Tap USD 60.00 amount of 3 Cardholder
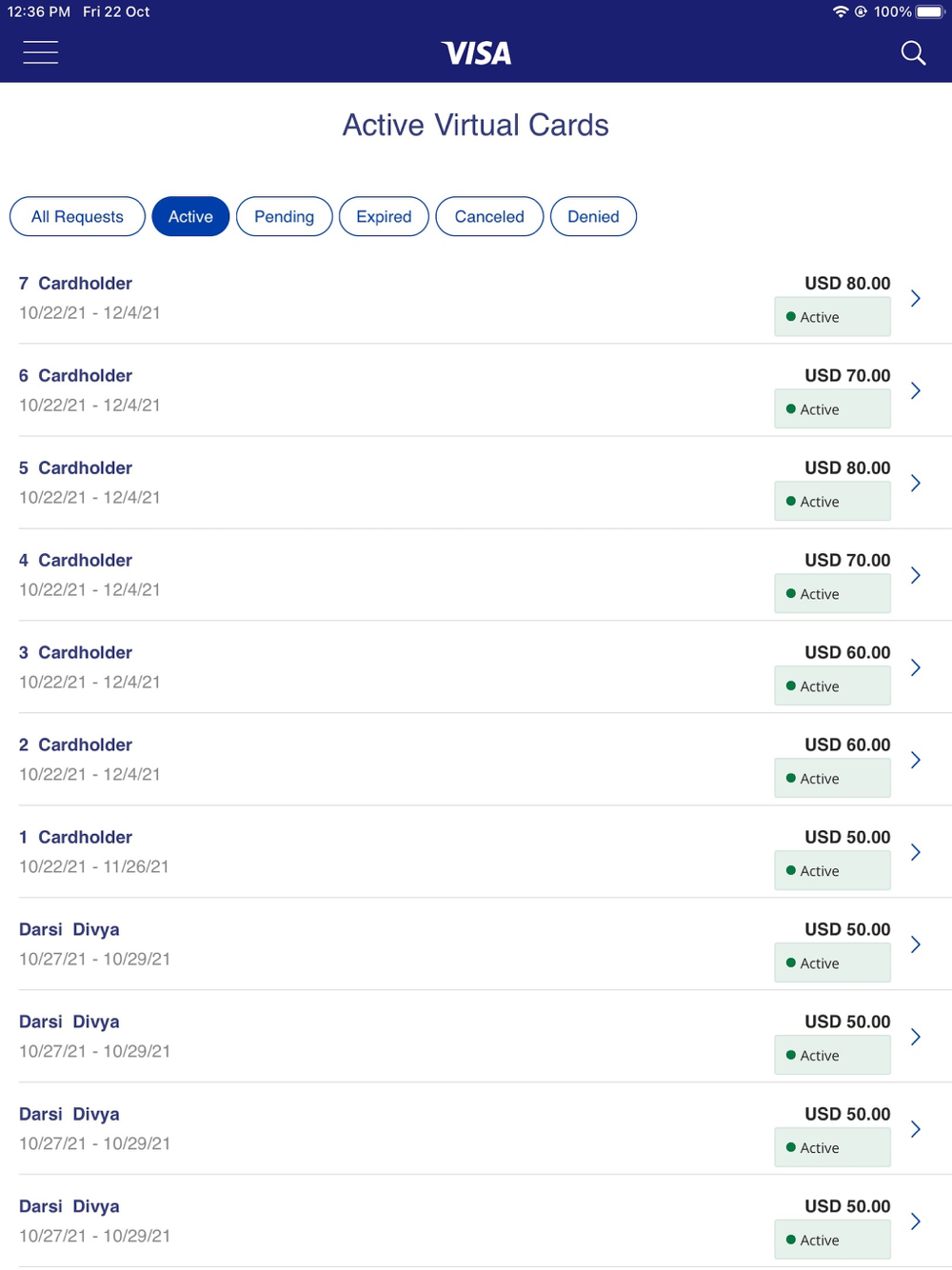This screenshot has width=952, height=1270. click(847, 652)
